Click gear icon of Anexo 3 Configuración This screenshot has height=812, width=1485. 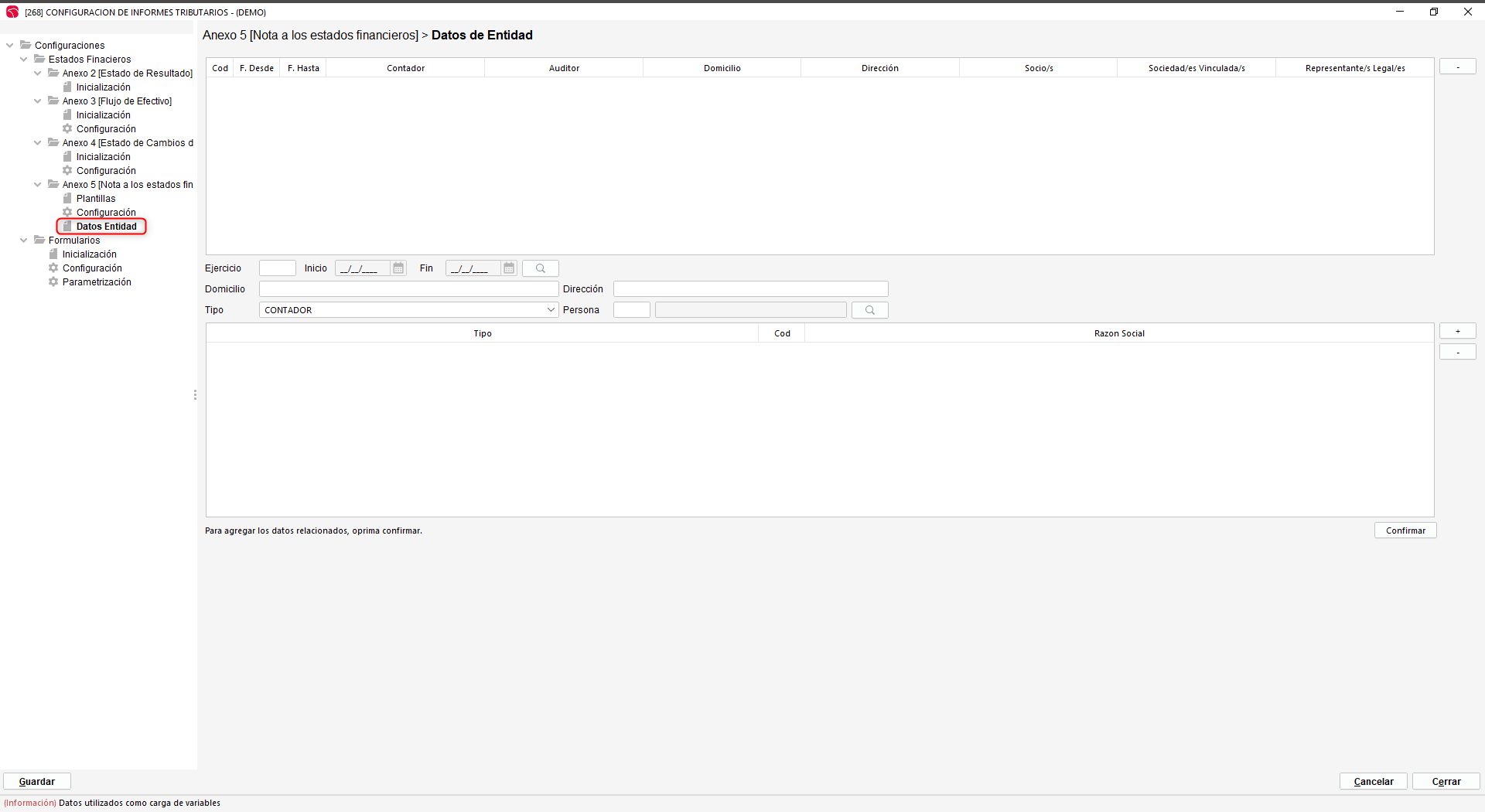(x=67, y=129)
